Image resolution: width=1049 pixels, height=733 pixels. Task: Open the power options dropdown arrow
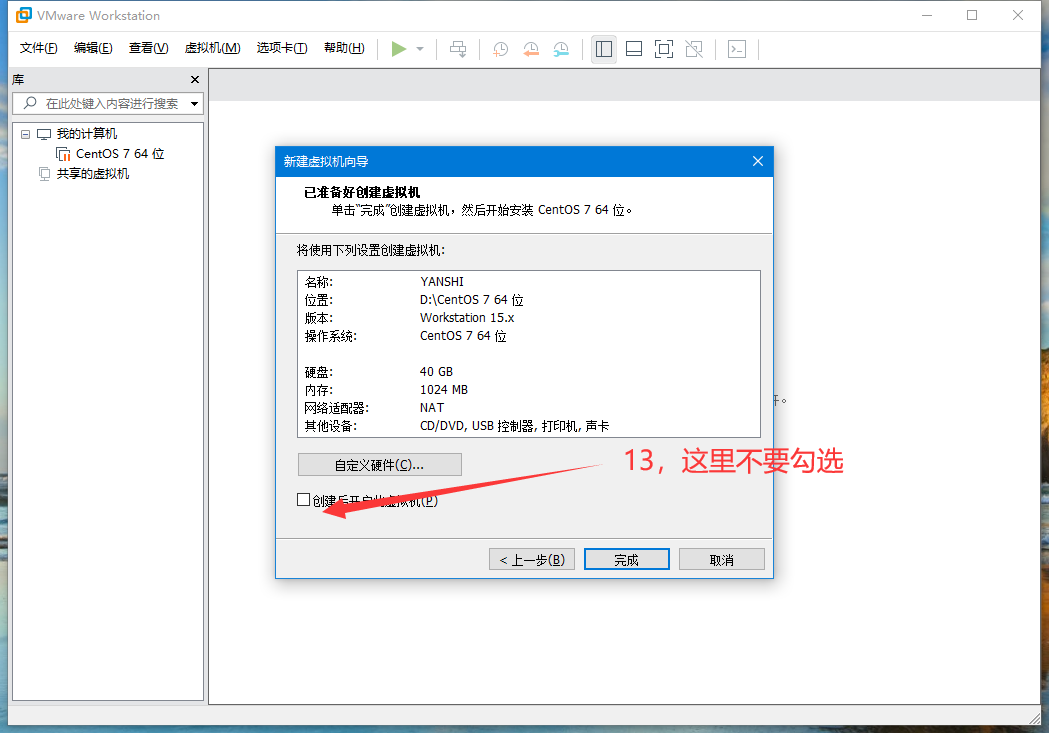420,49
